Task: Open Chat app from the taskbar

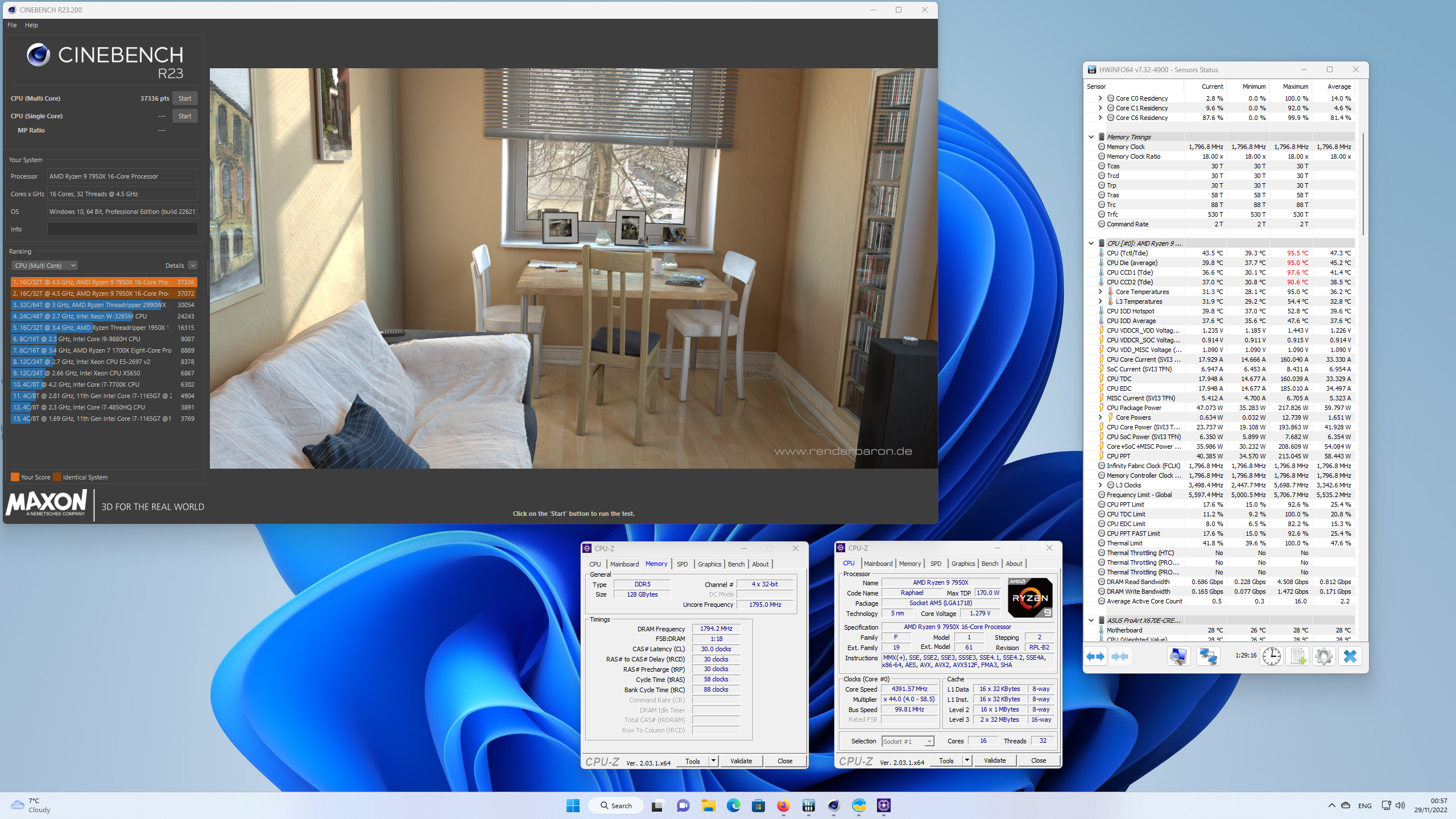Action: click(x=683, y=805)
